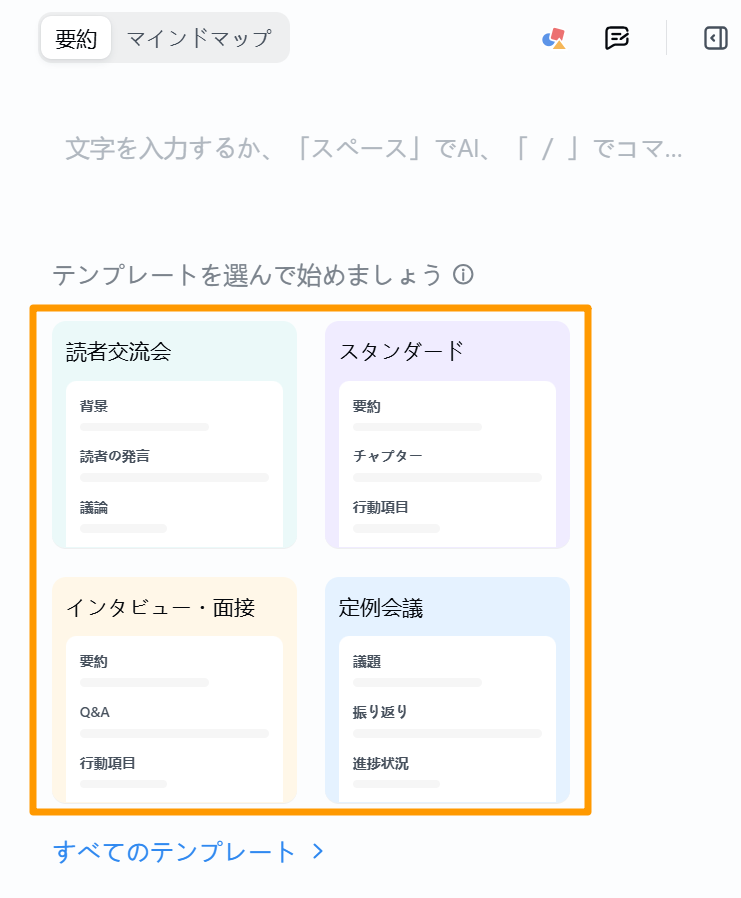Open the notes comment icon
The height and width of the screenshot is (898, 741).
coord(617,38)
